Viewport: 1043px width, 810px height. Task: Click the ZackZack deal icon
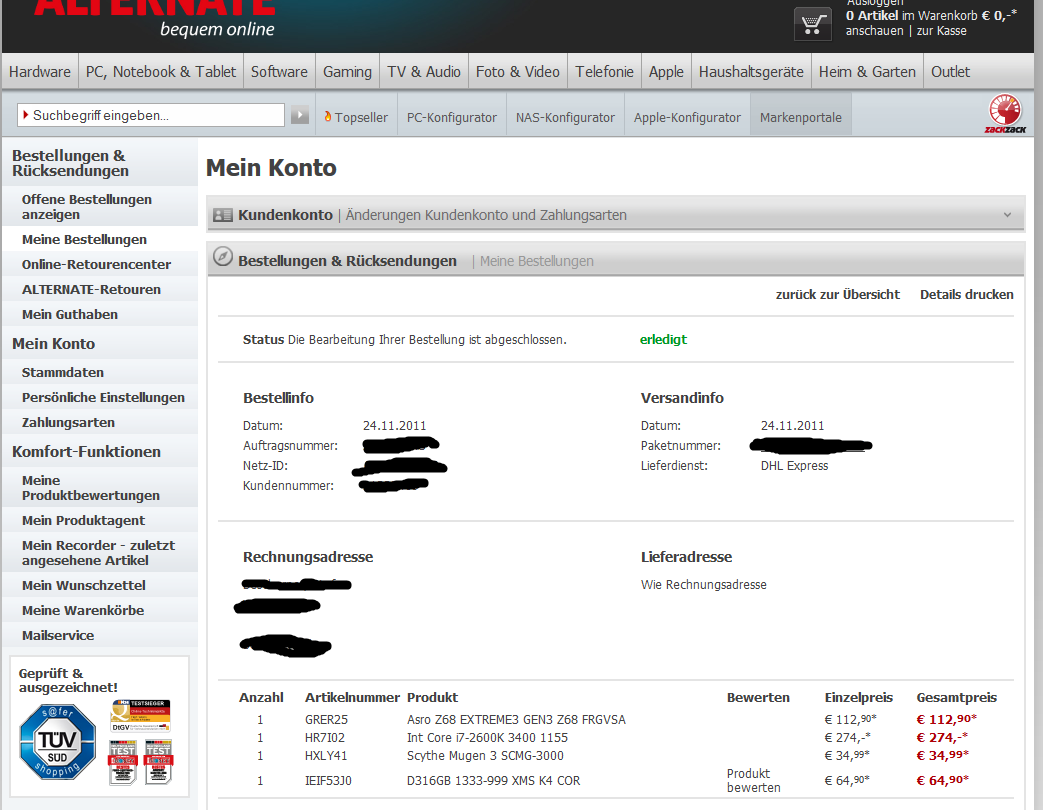point(1005,114)
